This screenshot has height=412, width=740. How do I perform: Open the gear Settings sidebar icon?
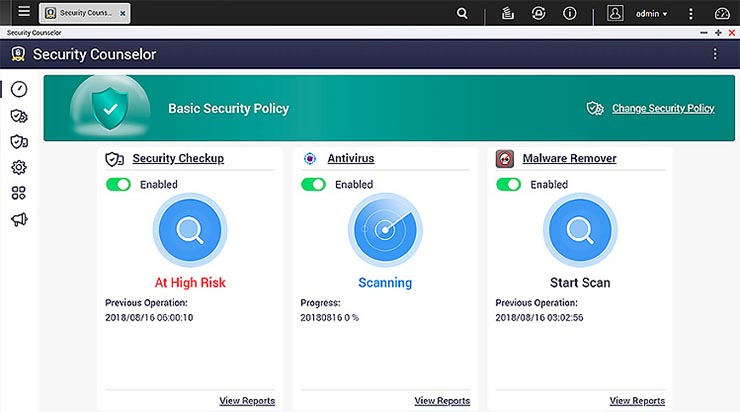(x=18, y=168)
